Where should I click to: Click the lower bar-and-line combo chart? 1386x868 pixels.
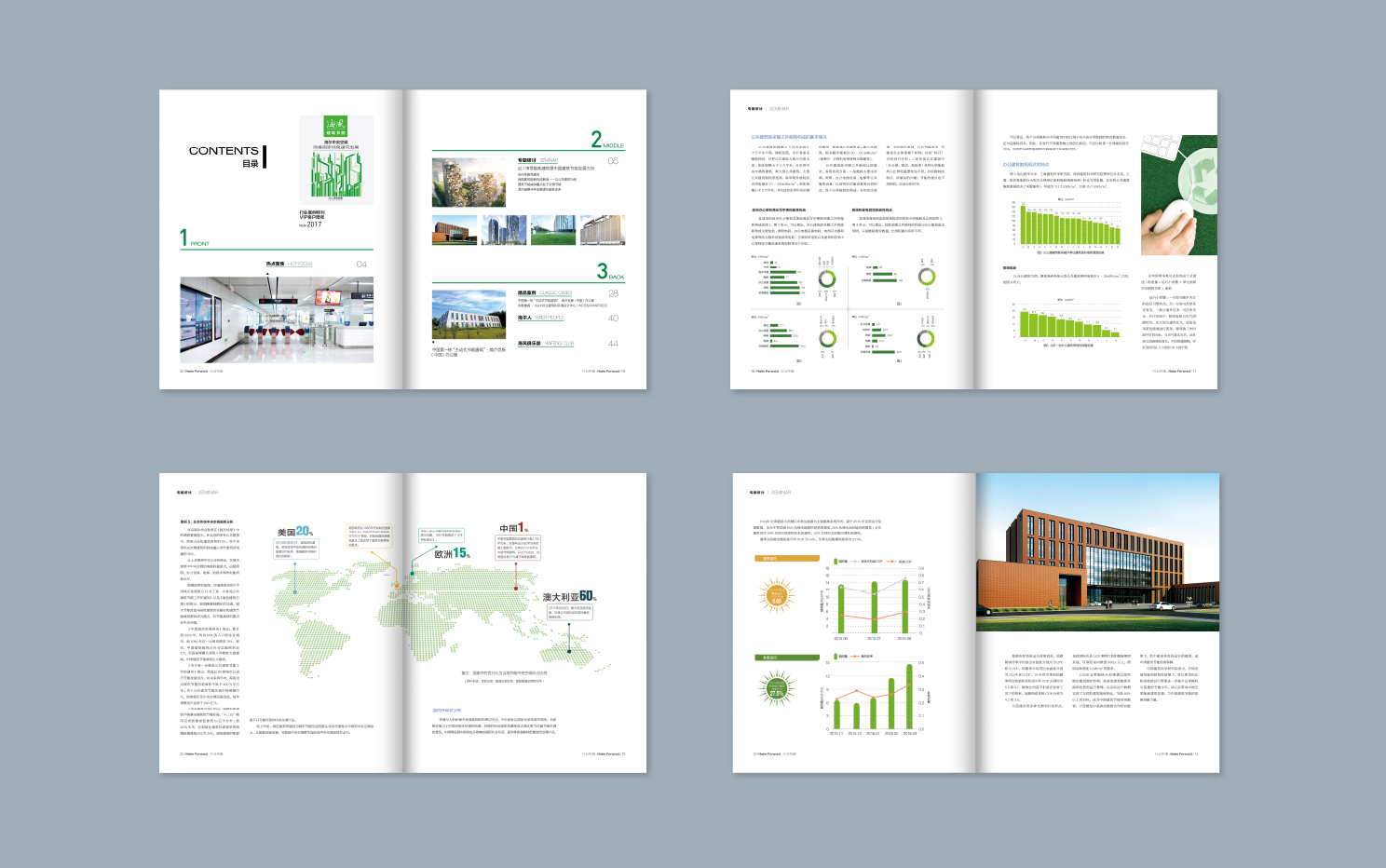[874, 695]
